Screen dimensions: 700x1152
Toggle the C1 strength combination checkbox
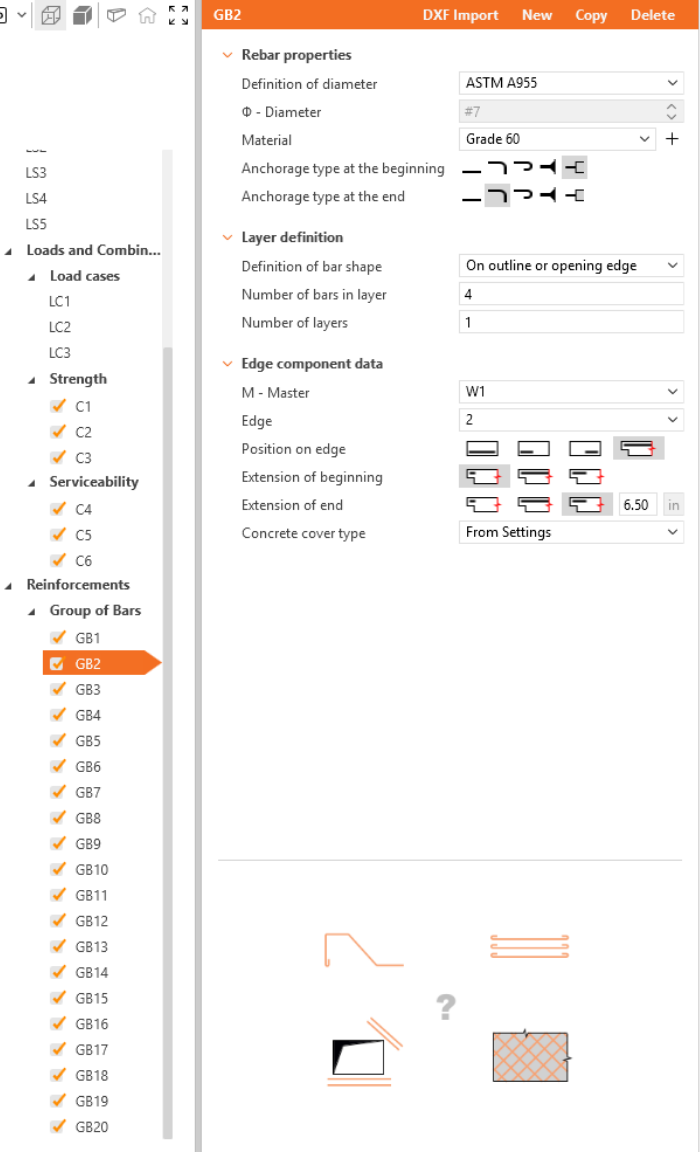(58, 407)
